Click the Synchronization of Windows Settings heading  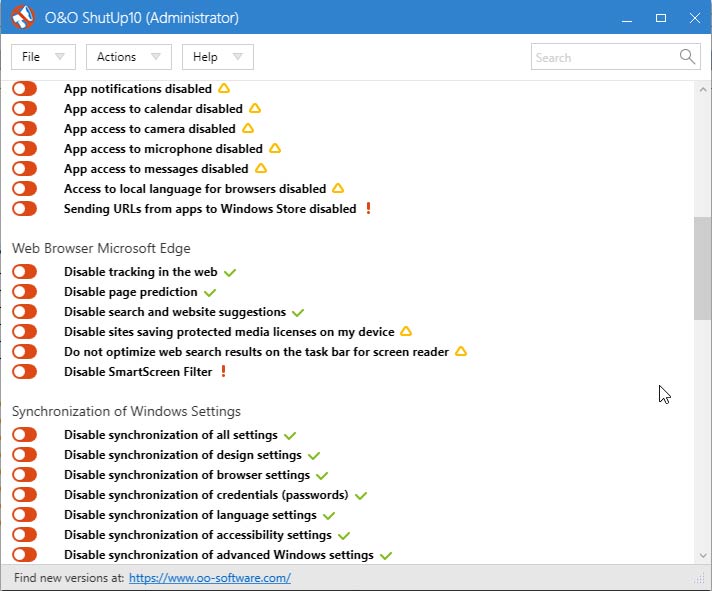[126, 411]
